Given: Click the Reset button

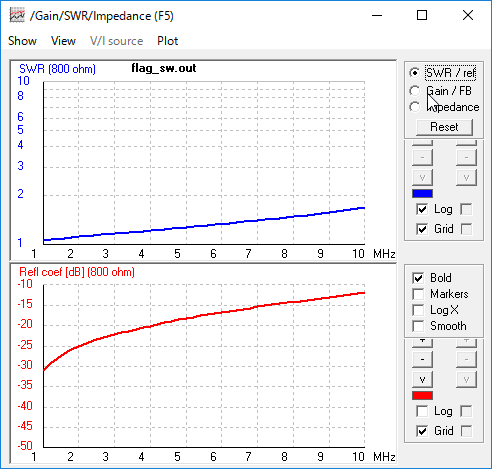Looking at the screenshot, I should 444,127.
